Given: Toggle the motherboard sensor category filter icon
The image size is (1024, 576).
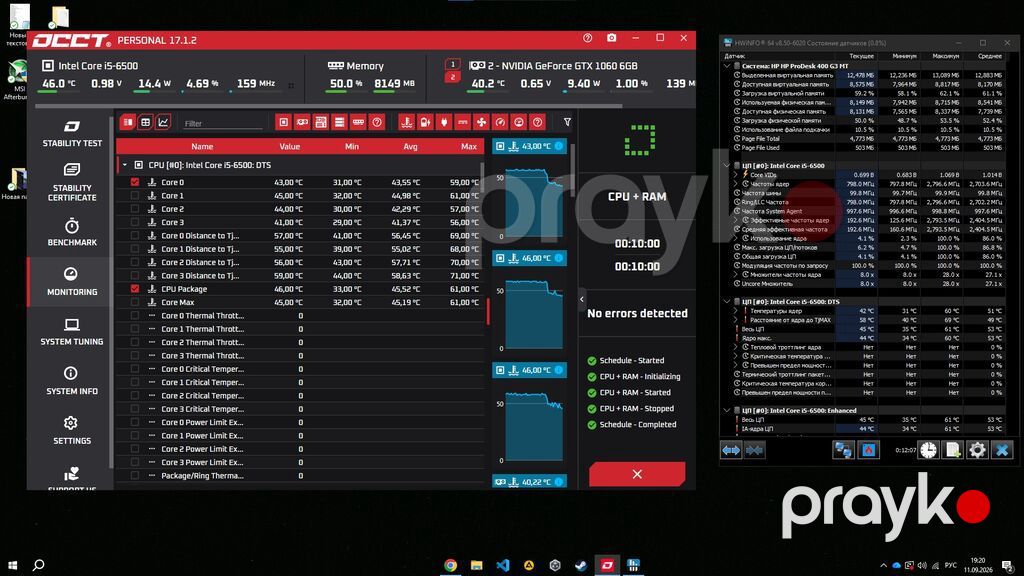Looking at the screenshot, I should pyautogui.click(x=321, y=122).
